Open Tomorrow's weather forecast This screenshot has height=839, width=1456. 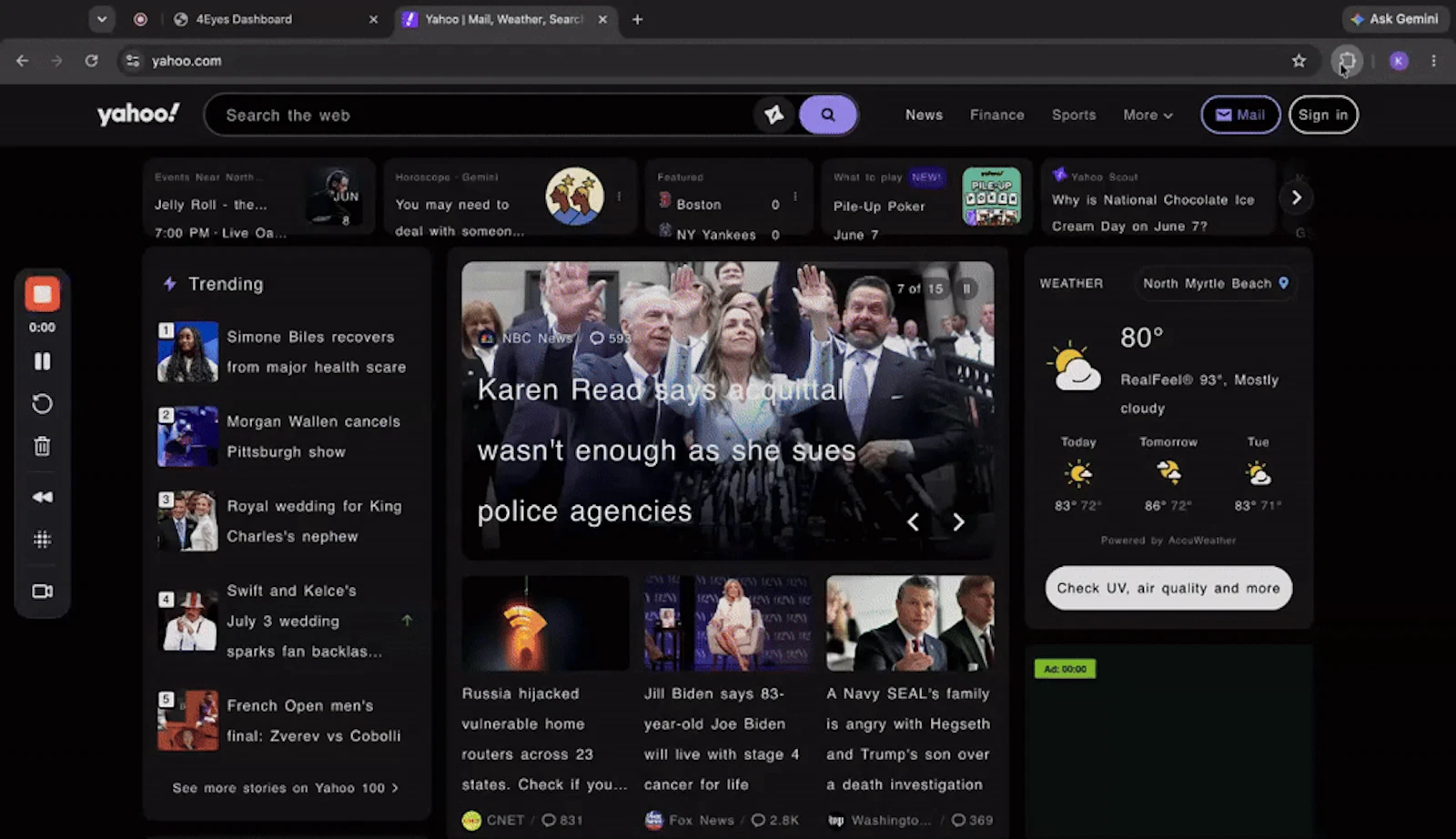click(1168, 474)
